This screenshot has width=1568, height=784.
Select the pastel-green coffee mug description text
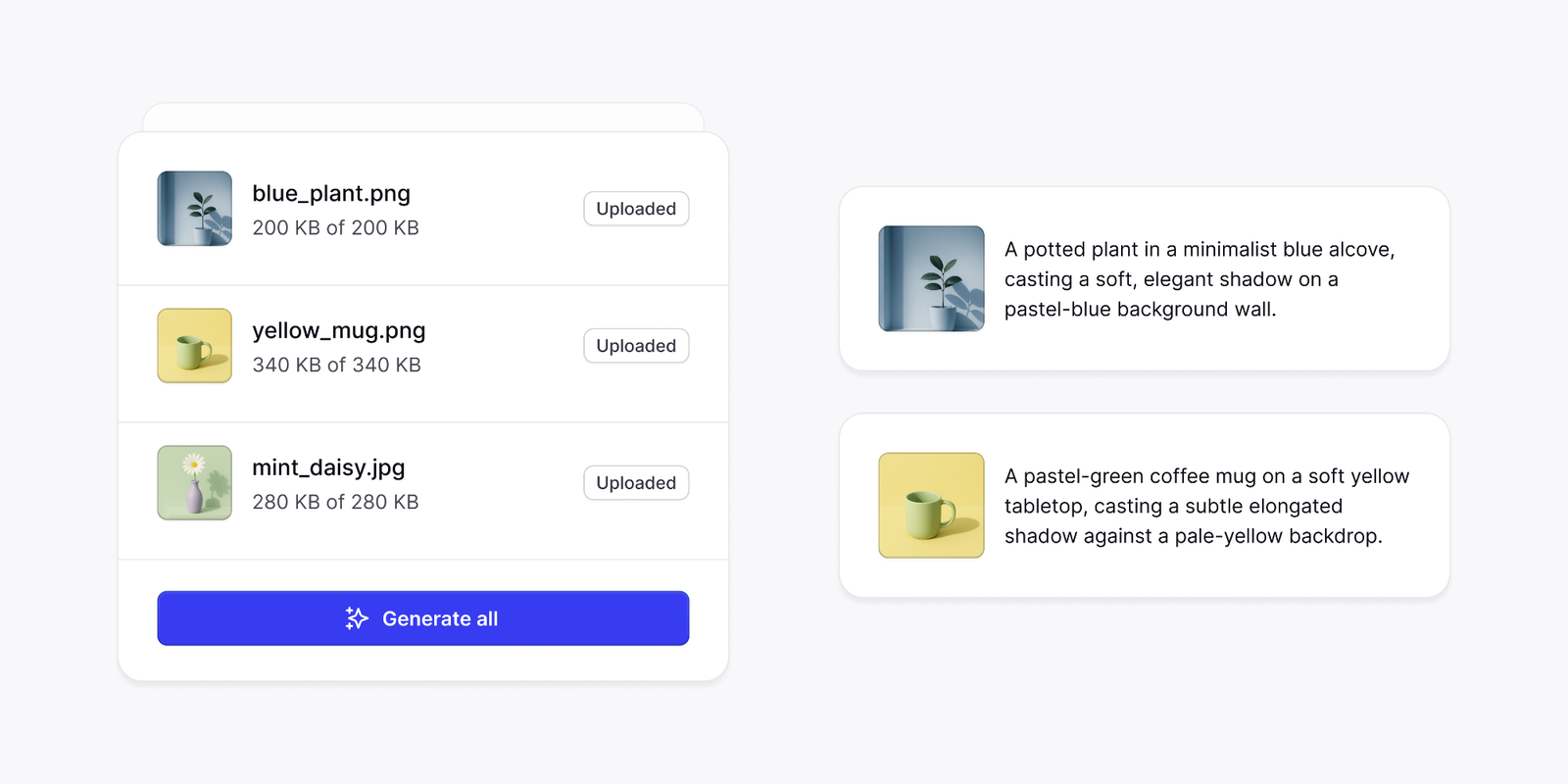pos(1206,506)
